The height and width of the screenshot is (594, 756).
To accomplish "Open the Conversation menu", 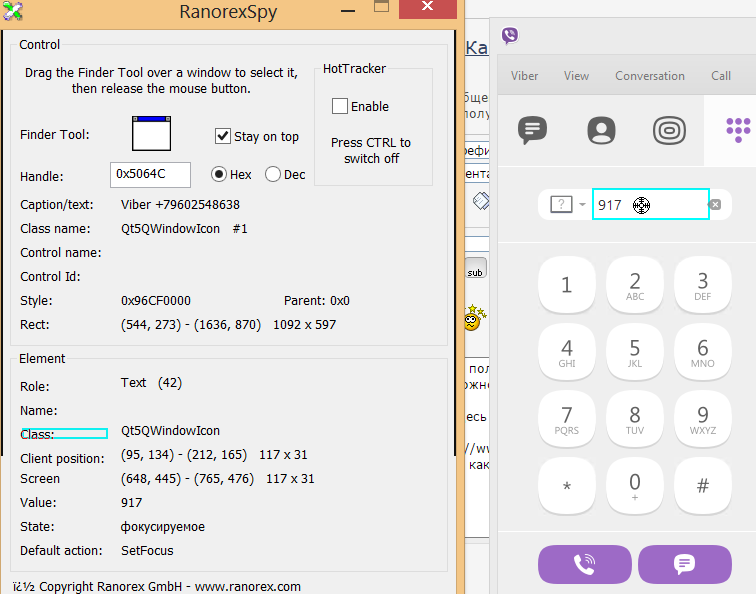I will [x=650, y=76].
